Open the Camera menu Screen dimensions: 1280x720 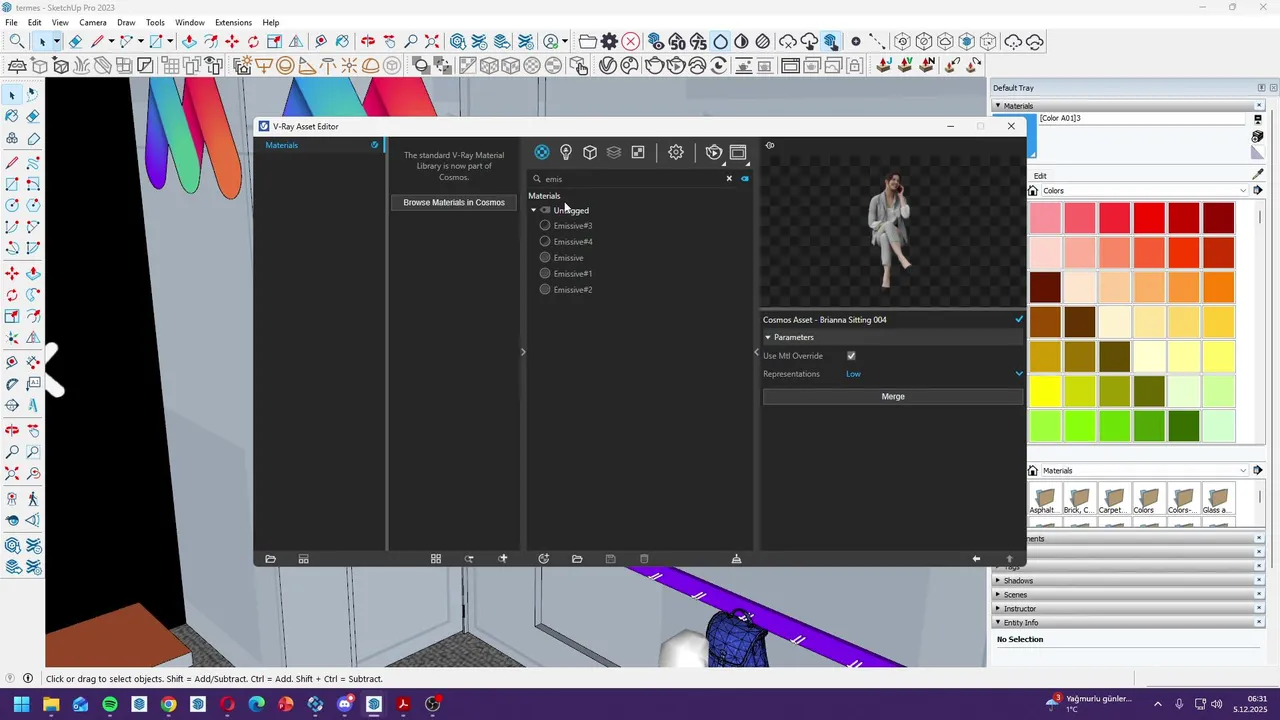[x=93, y=22]
